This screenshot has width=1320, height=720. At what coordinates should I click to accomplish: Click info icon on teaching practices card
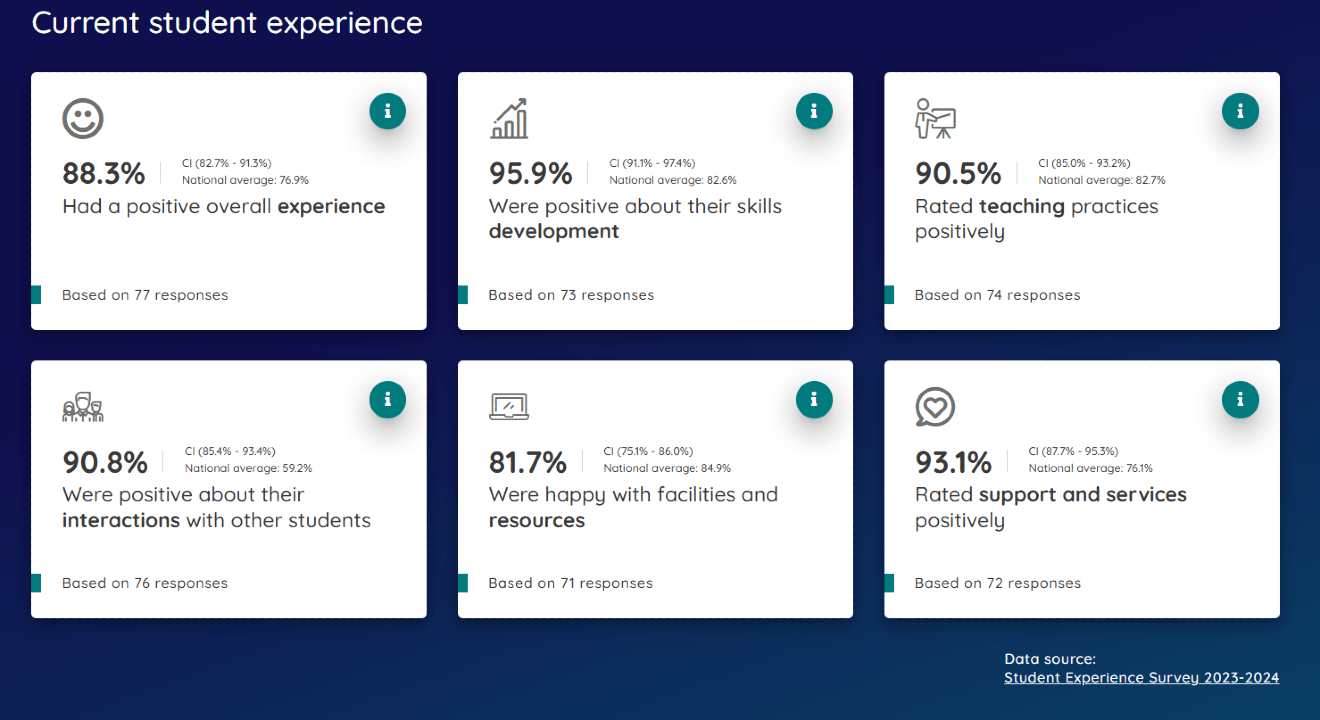1240,111
